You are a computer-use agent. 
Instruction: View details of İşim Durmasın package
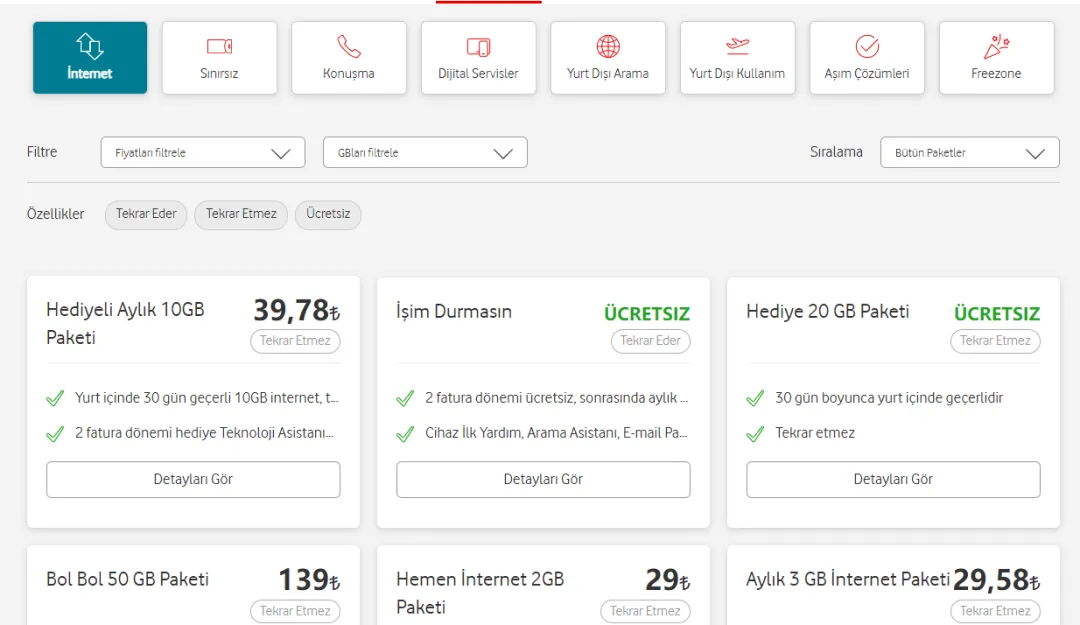[543, 479]
